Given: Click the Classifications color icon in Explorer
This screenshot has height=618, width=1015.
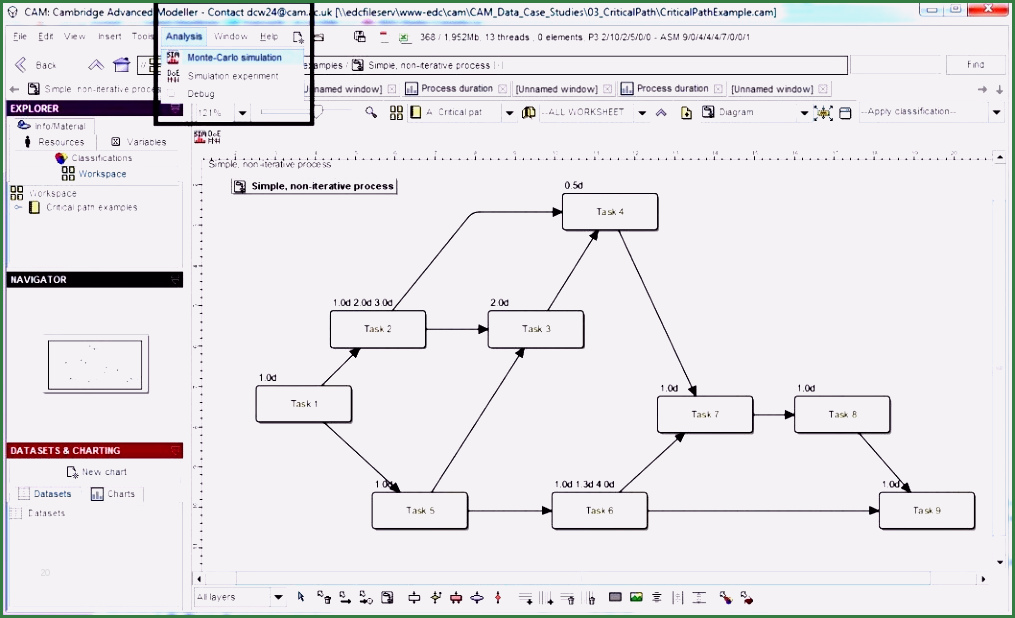Looking at the screenshot, I should tap(62, 158).
